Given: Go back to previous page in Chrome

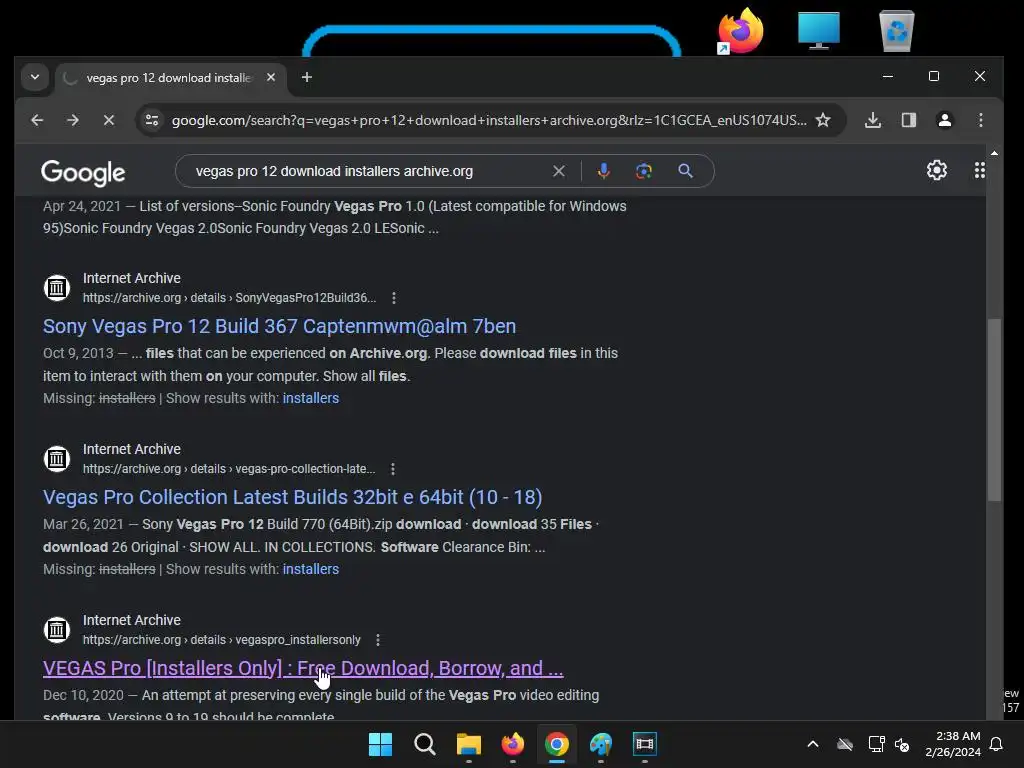Looking at the screenshot, I should coord(37,120).
